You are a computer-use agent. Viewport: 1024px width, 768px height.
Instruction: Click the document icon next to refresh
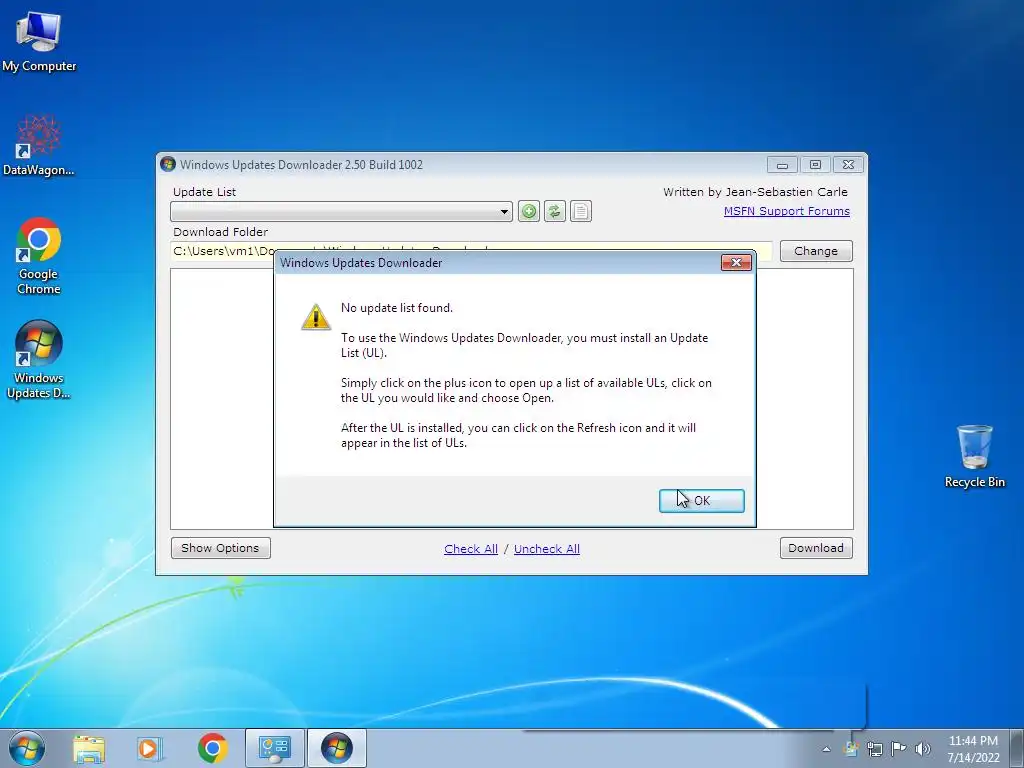click(581, 211)
